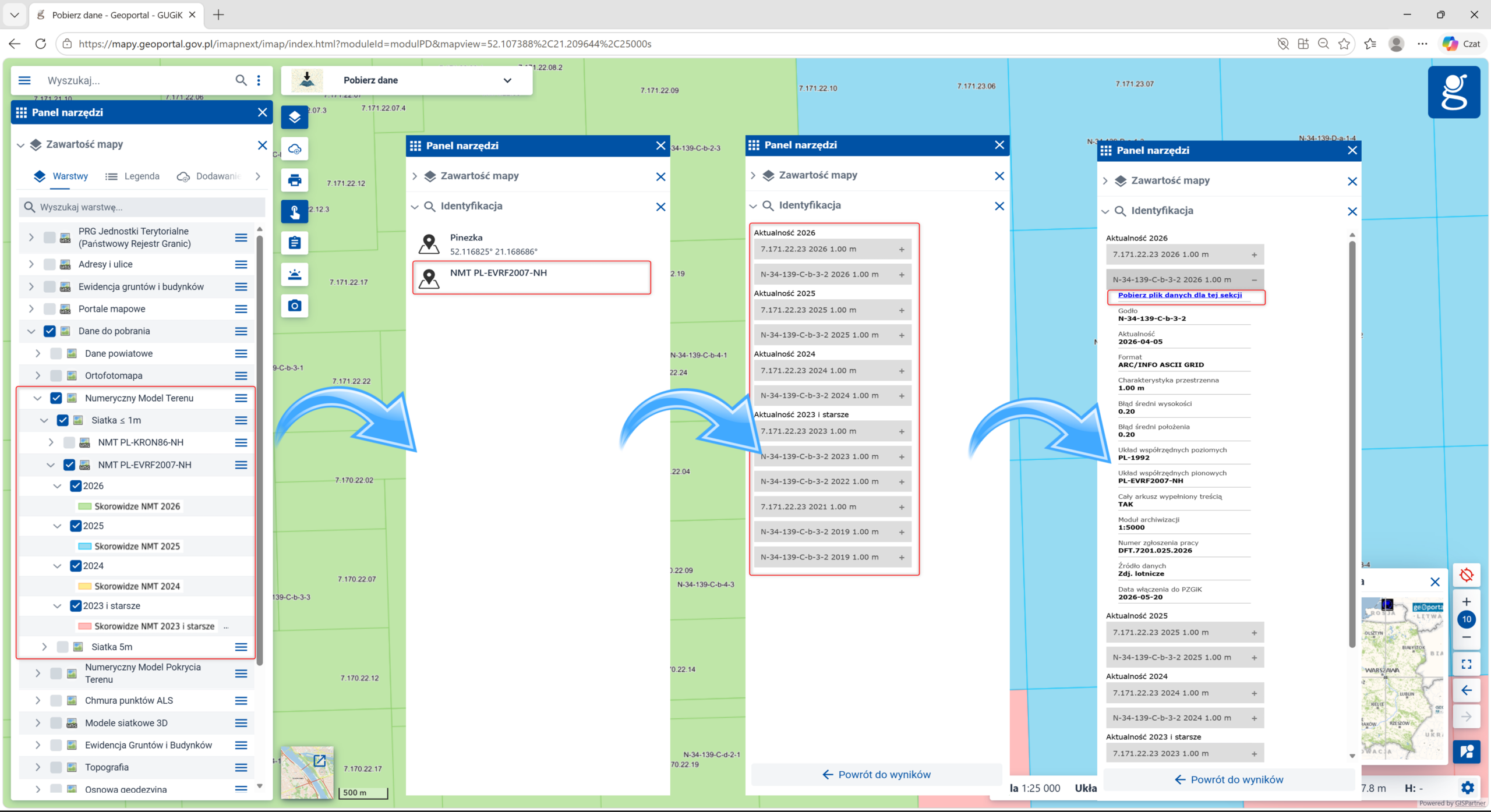This screenshot has height=812, width=1491.
Task: Click Pobierz plik danych dla tej sekcji link
Action: coord(1180,295)
